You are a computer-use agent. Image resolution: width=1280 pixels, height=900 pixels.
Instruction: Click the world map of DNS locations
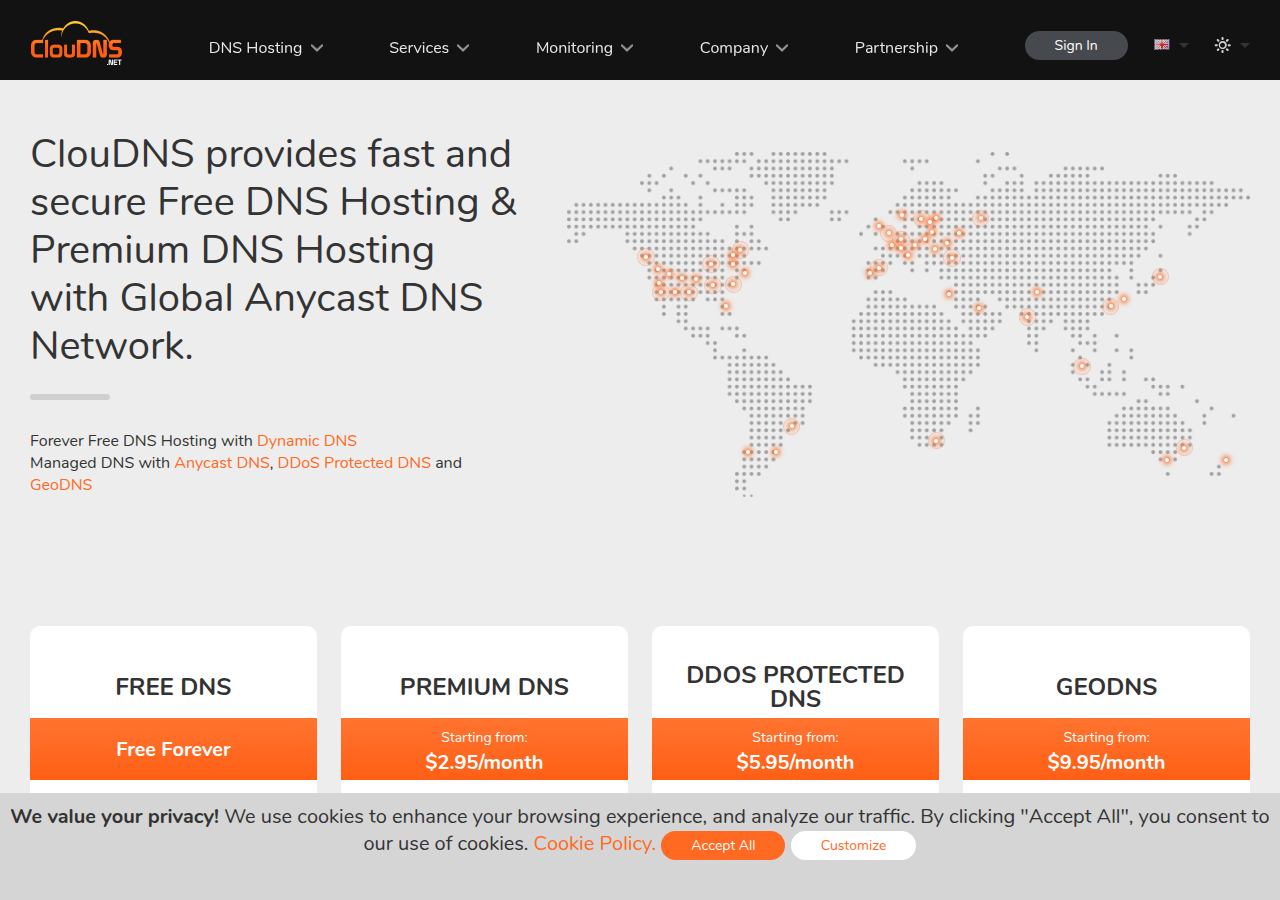click(x=908, y=323)
